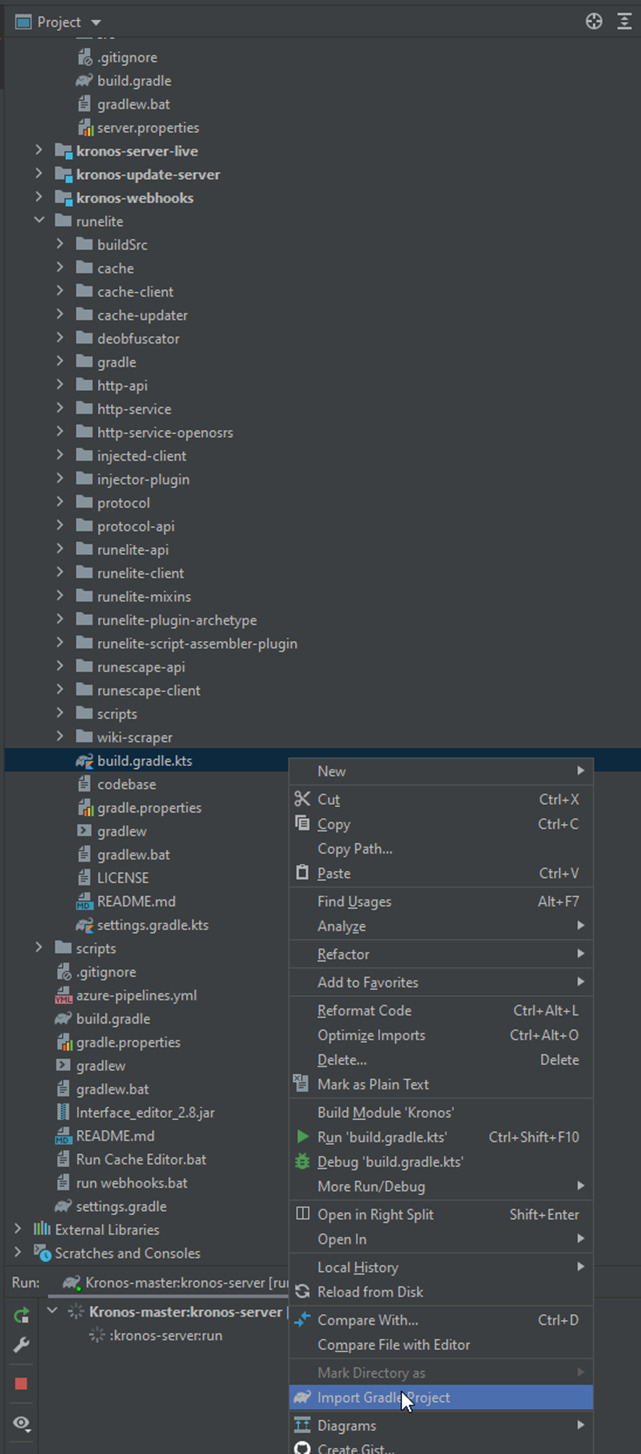Click the Select Opened File crosshair icon

(x=593, y=21)
